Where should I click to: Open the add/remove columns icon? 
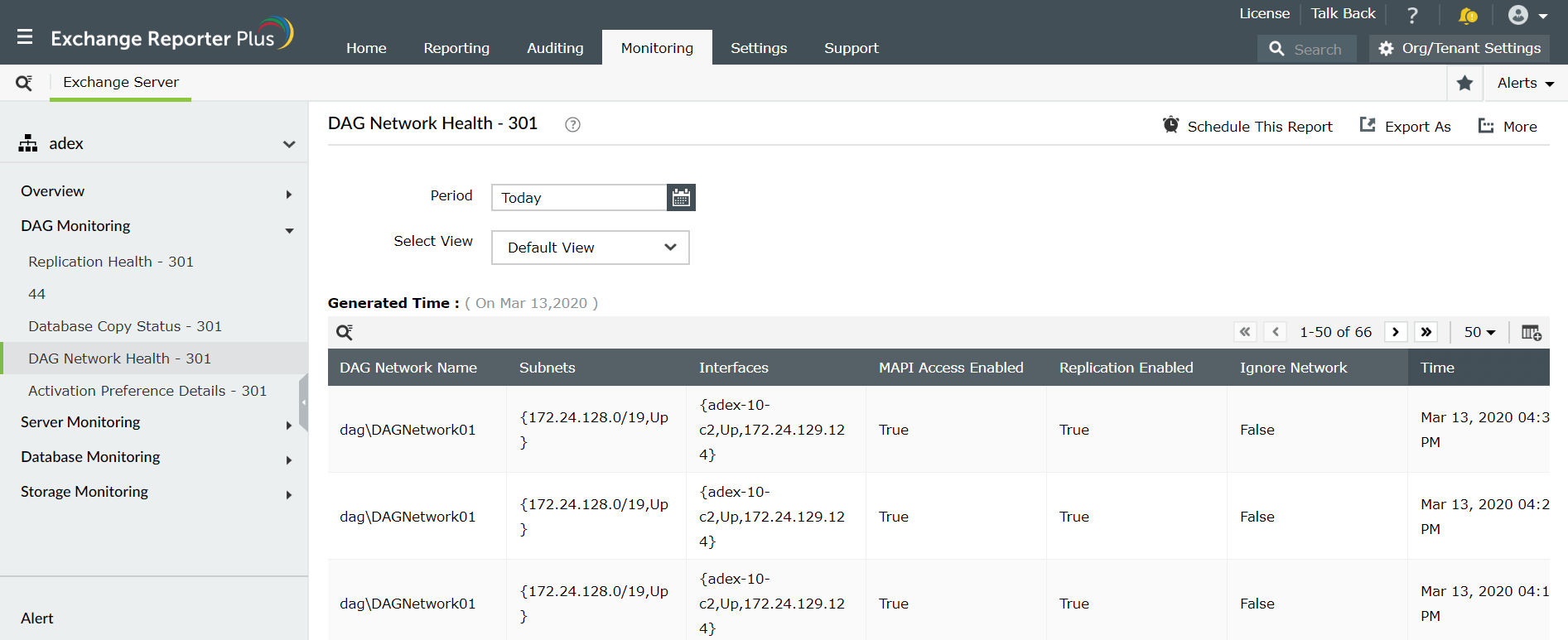click(1532, 332)
